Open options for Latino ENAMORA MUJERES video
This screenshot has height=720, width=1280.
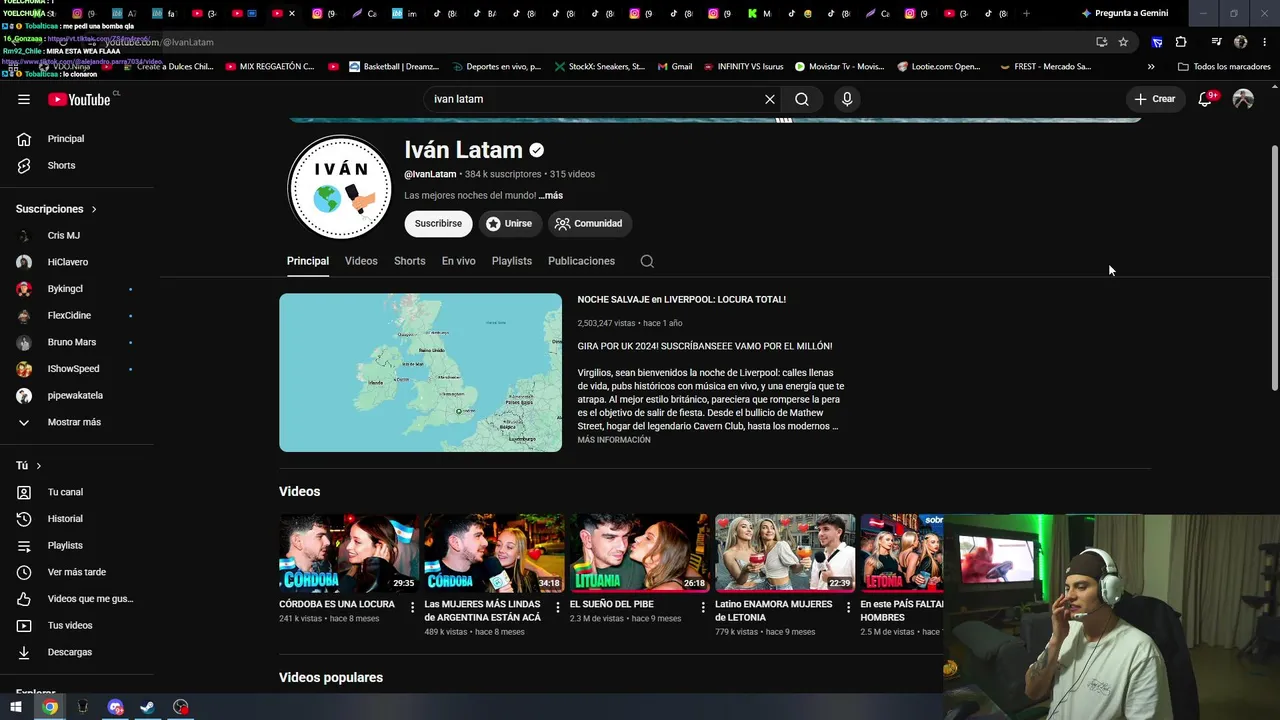[849, 607]
